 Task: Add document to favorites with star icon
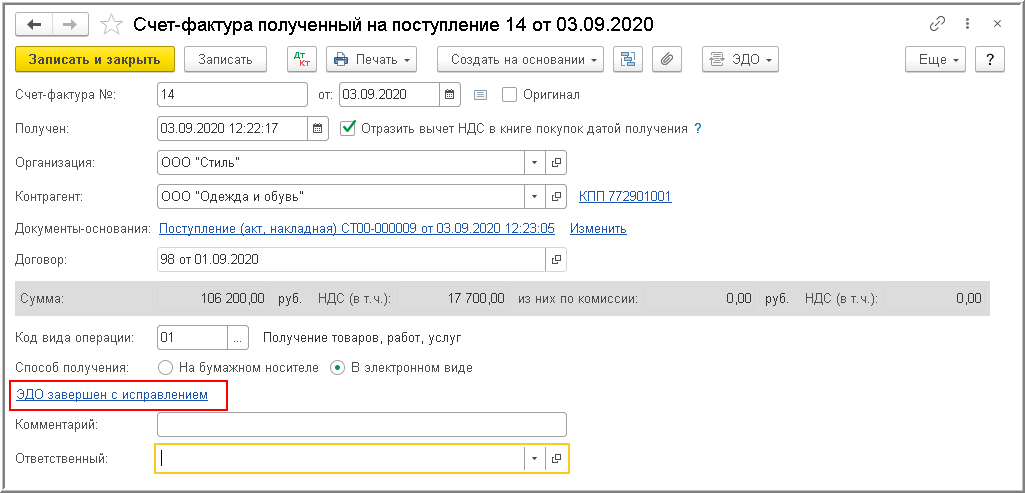[x=113, y=23]
